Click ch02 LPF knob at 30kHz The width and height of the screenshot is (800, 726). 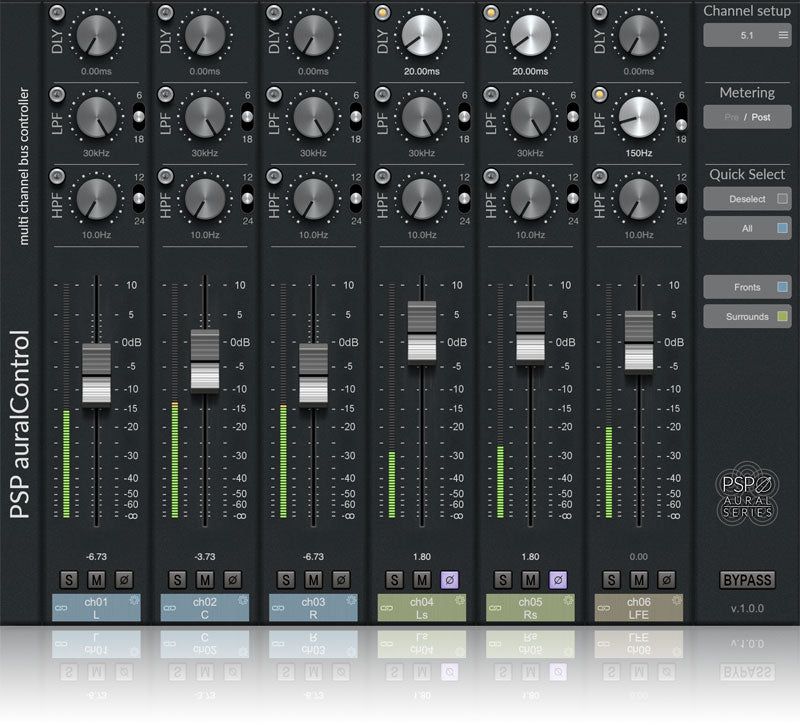coord(205,117)
